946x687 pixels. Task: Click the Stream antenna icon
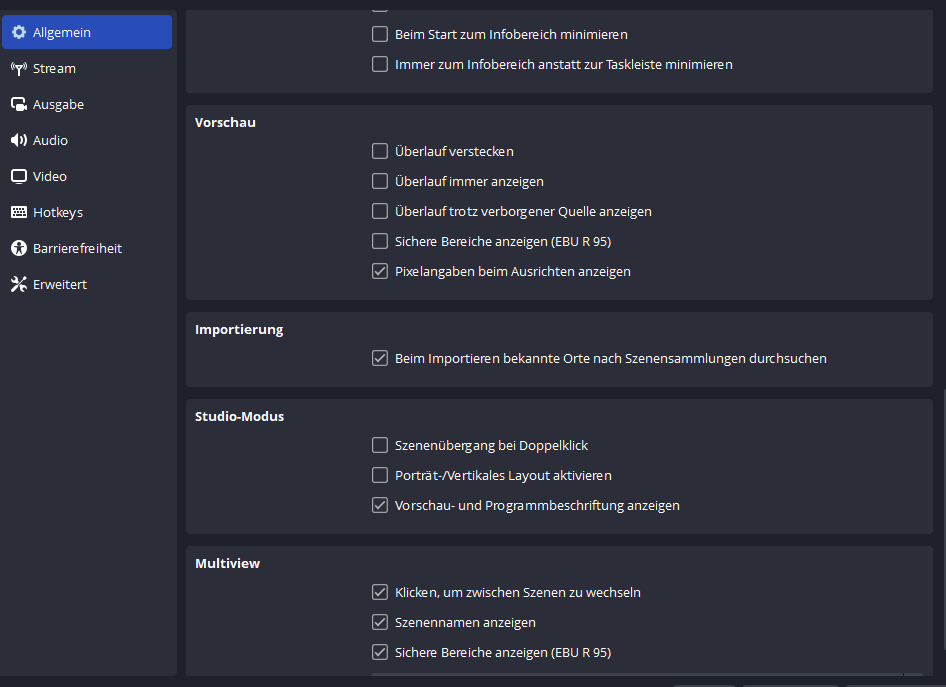(19, 69)
